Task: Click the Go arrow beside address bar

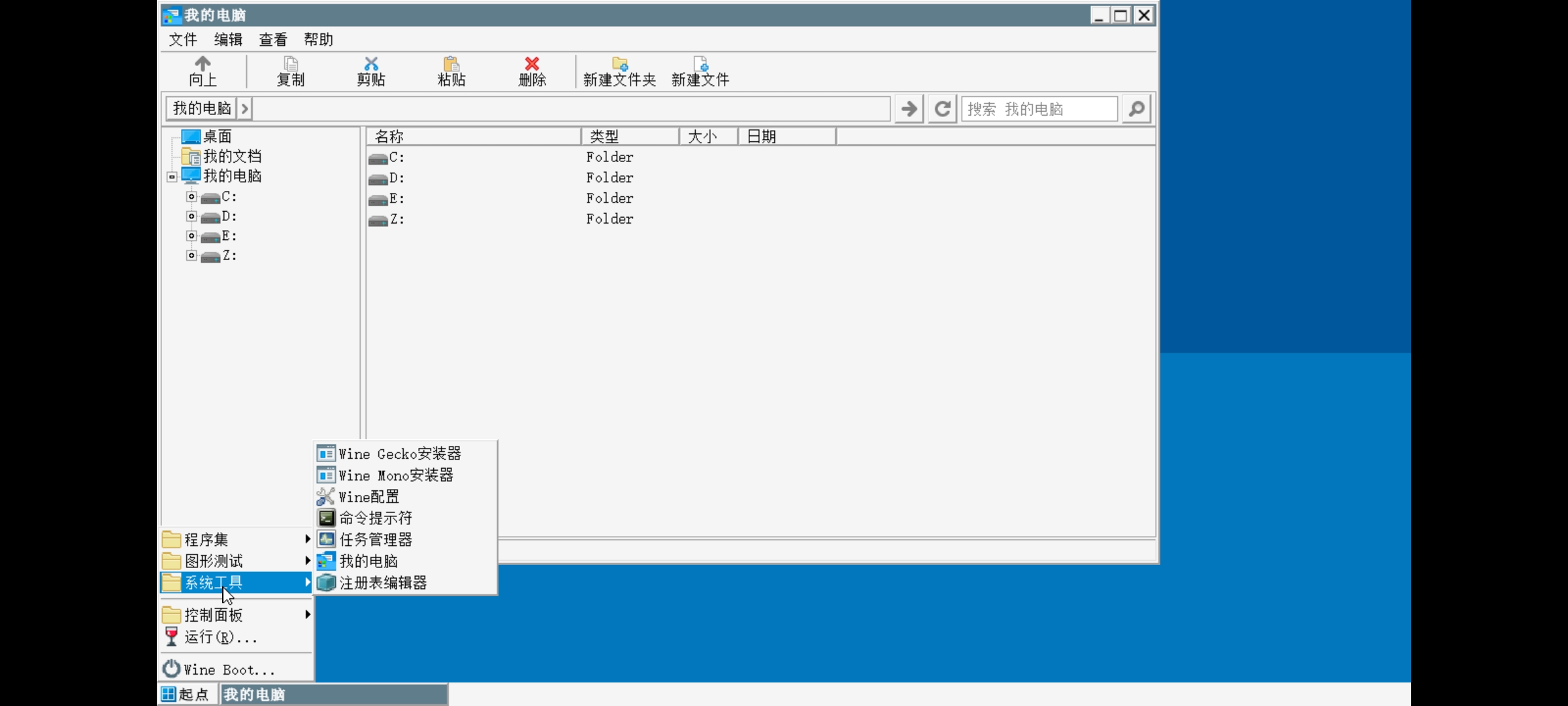Action: tap(909, 109)
